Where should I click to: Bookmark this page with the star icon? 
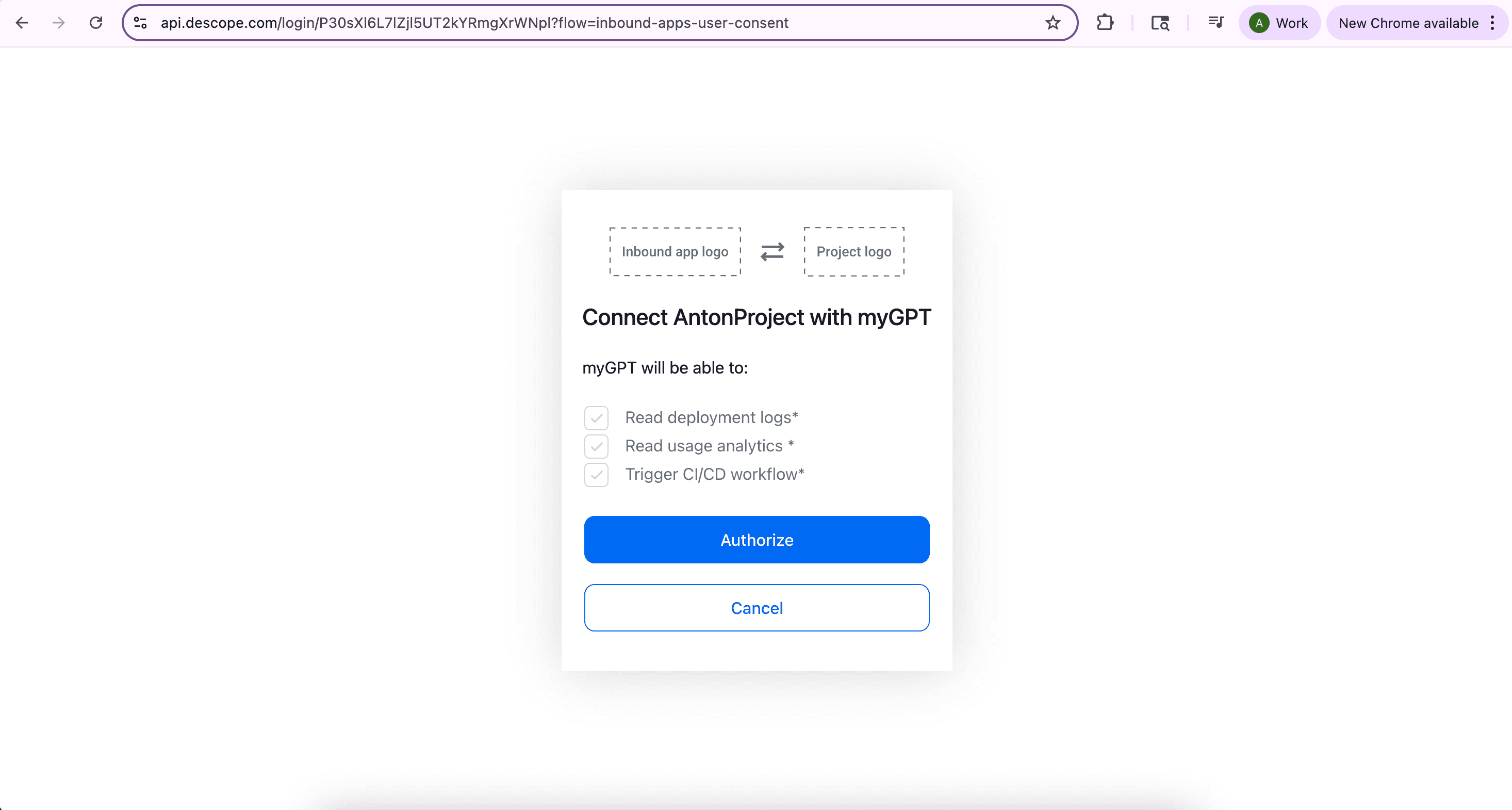[x=1053, y=23]
